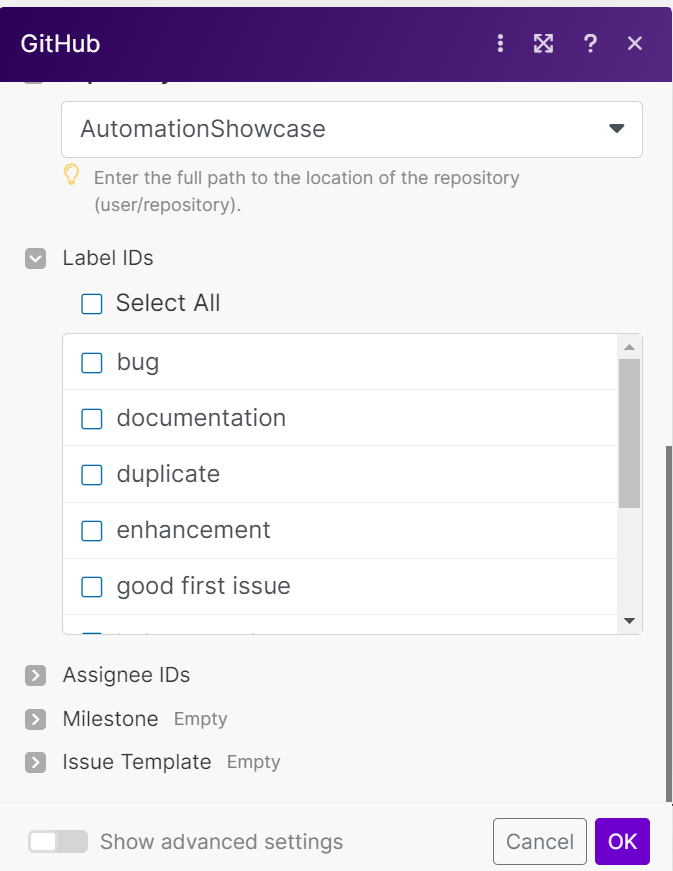Open help via the question mark icon
The image size is (673, 871).
coord(590,43)
